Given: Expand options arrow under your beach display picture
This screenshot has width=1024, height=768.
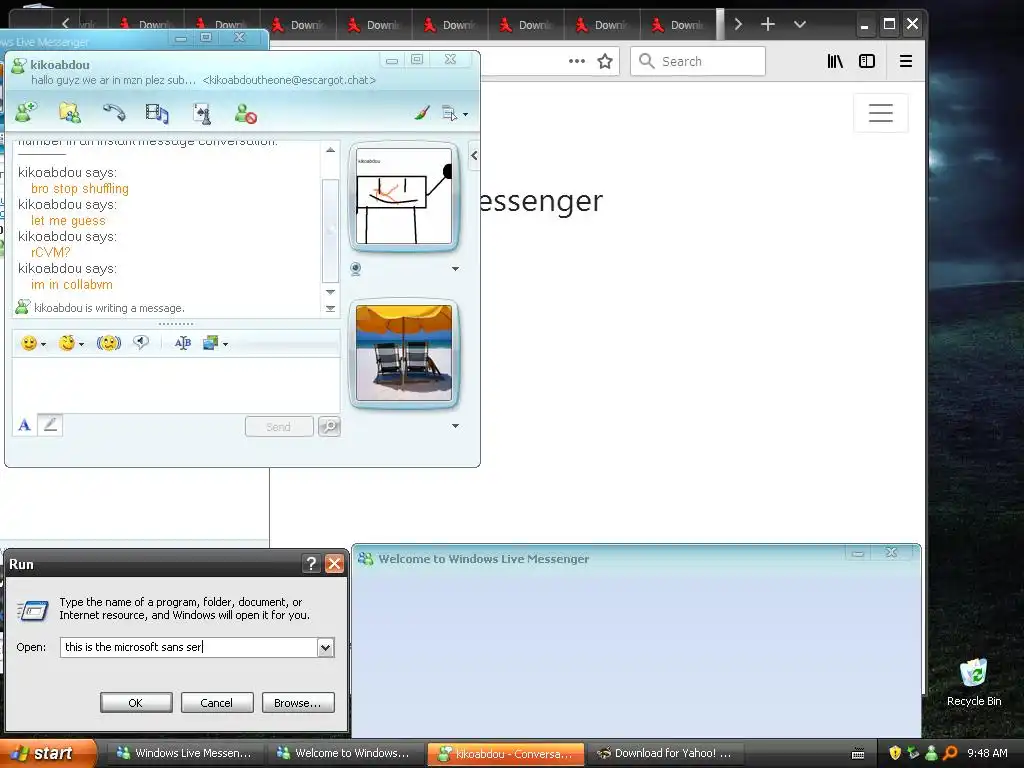Looking at the screenshot, I should click(x=455, y=426).
